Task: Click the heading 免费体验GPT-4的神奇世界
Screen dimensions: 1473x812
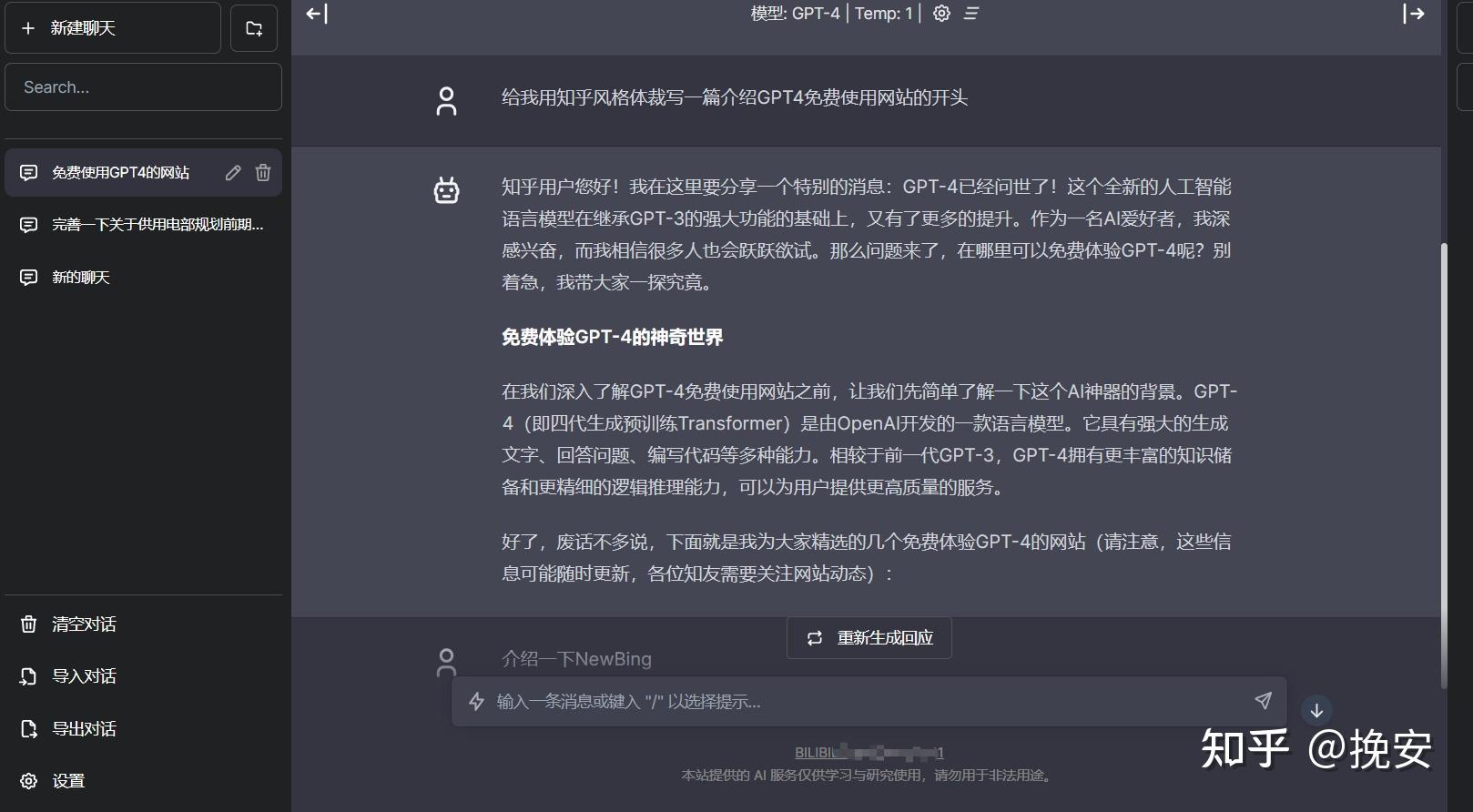Action: coord(612,338)
